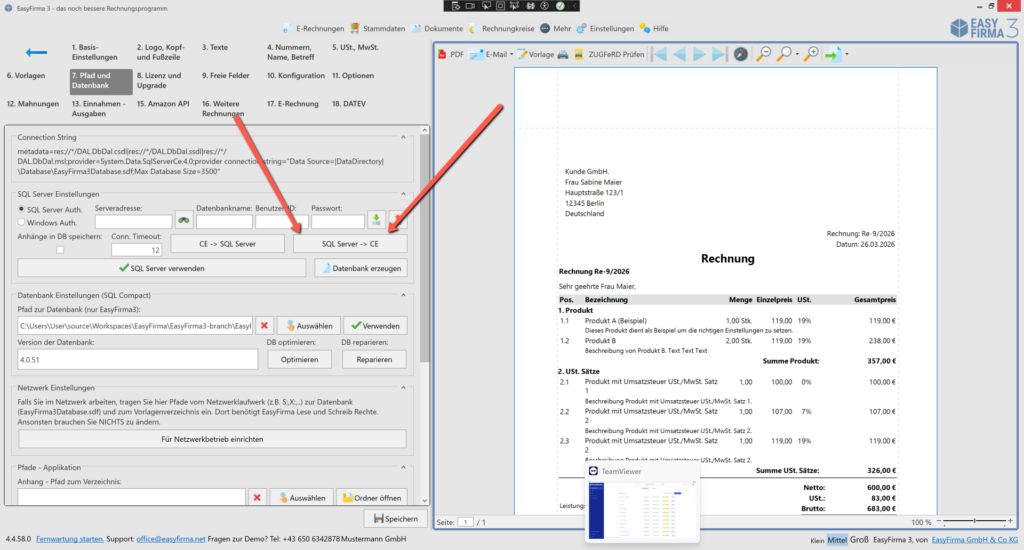The width and height of the screenshot is (1024, 550).
Task: Toggle Anhänge in DB speichern checkbox
Action: (x=60, y=250)
